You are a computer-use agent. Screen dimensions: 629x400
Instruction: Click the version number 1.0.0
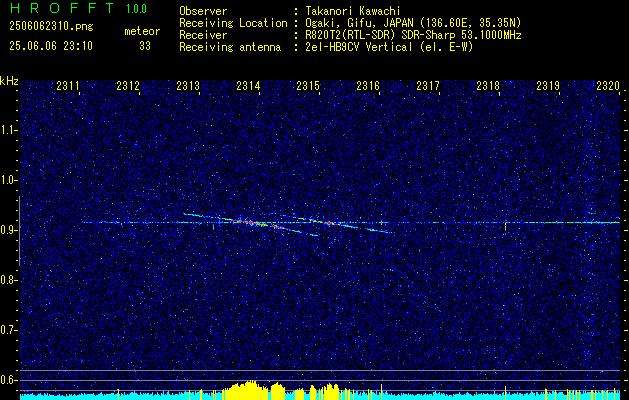click(136, 8)
